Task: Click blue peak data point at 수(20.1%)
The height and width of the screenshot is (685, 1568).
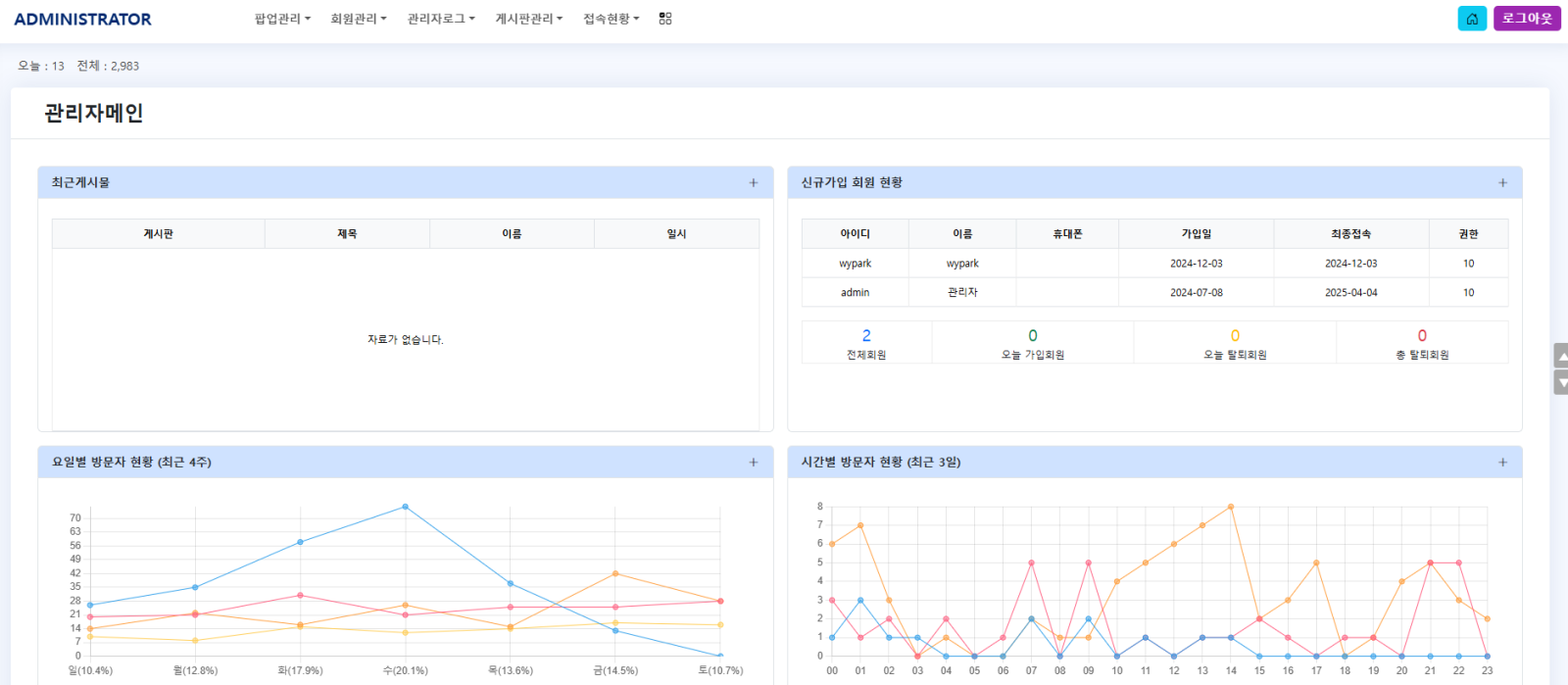Action: (405, 507)
